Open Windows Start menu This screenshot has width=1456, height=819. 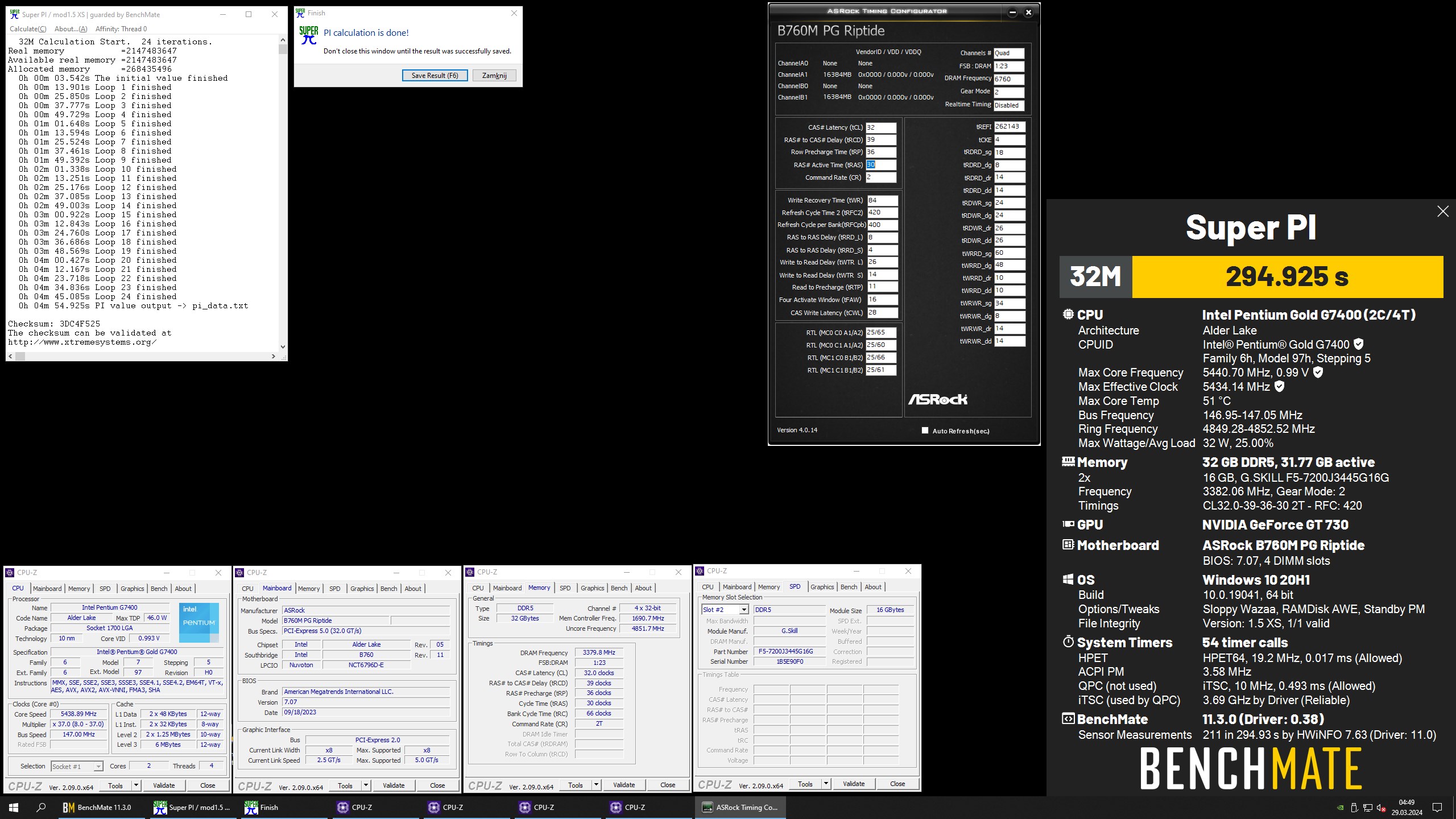pos(14,807)
